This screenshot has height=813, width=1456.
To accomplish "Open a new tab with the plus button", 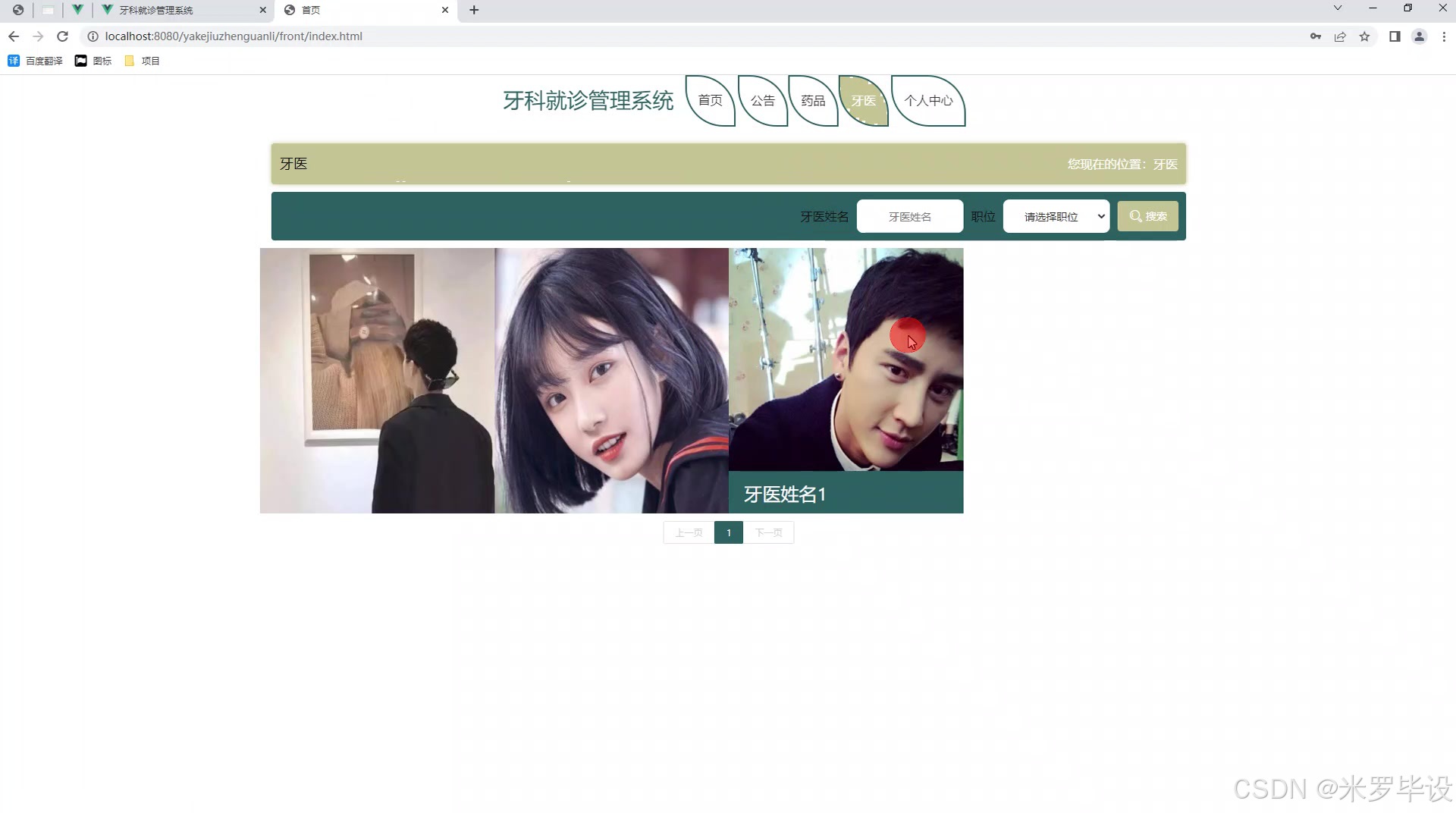I will (474, 10).
